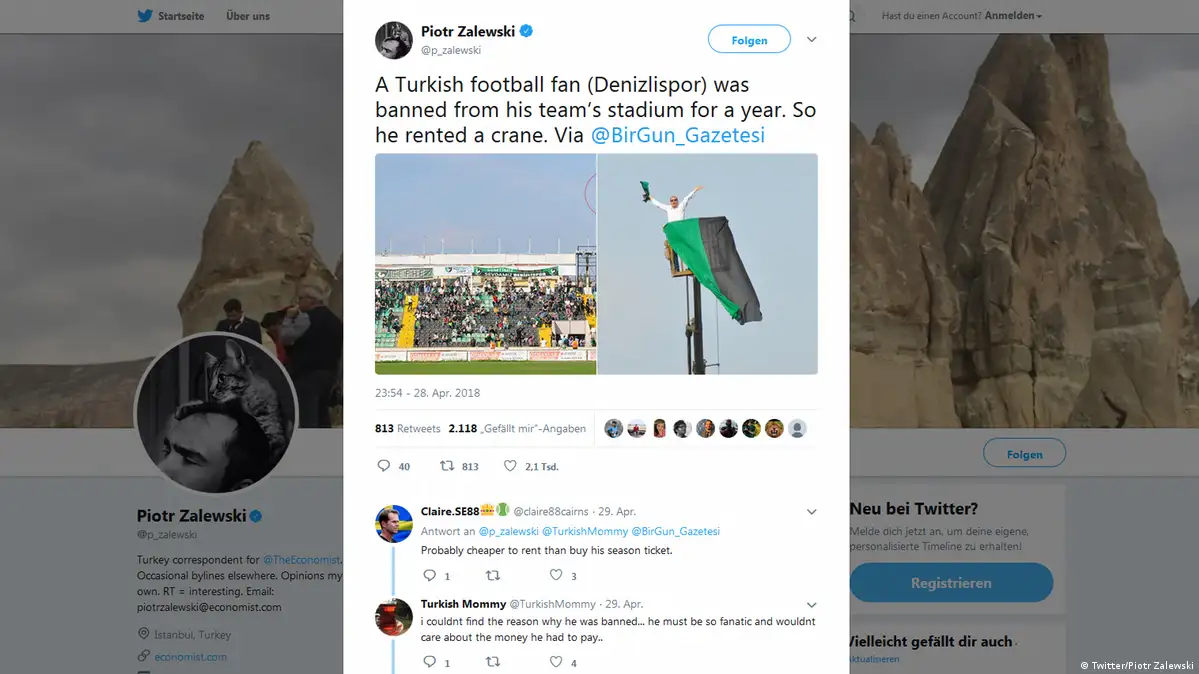Open the Claire.SE88 reply options chevron
Screen dimensions: 1199x674
[811, 511]
